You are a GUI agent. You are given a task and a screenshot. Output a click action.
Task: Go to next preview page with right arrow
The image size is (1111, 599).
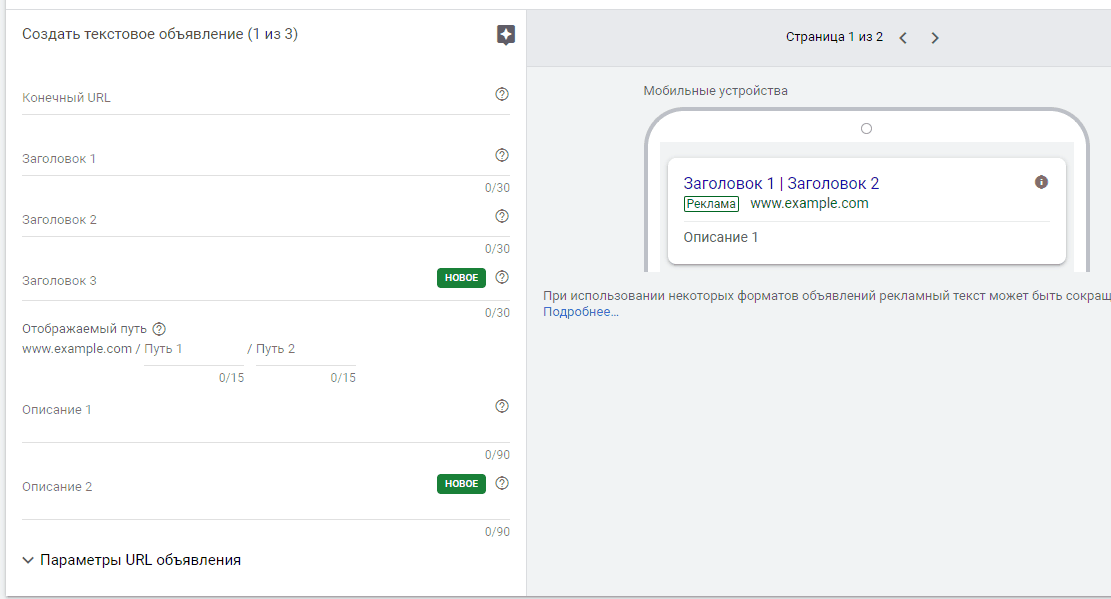[935, 37]
